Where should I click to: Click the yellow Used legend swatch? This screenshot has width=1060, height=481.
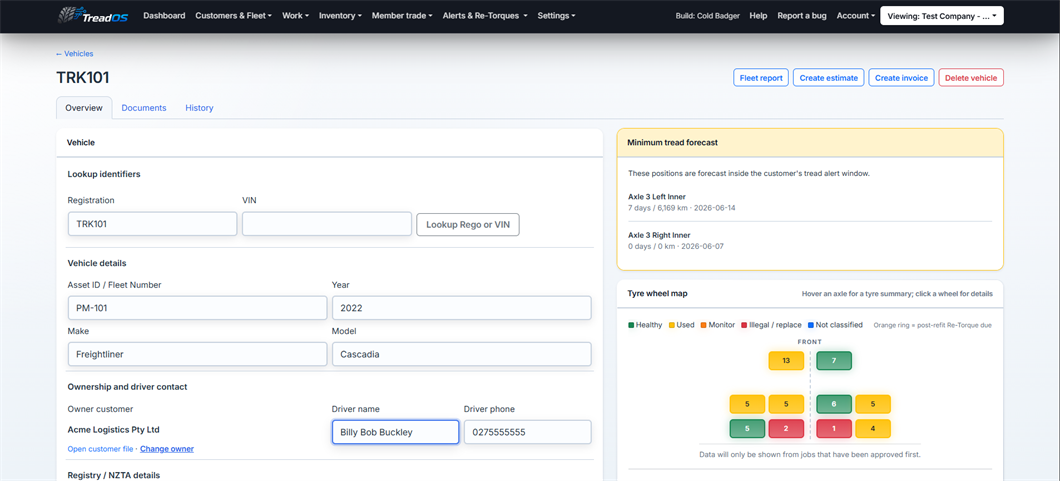[x=672, y=325]
